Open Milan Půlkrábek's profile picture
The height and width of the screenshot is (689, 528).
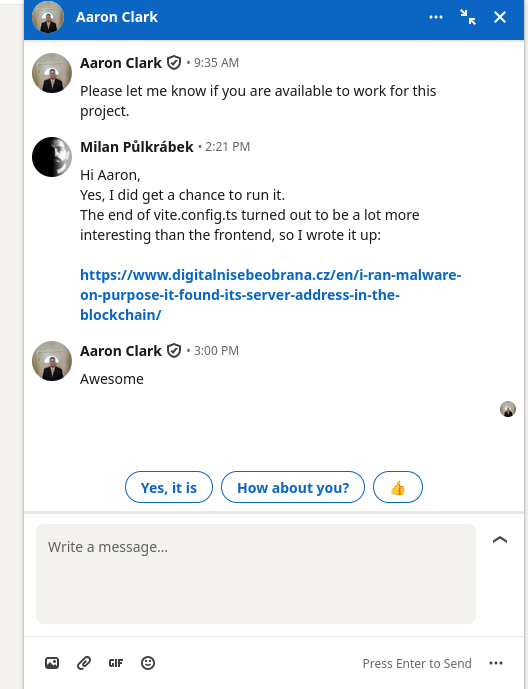[52, 157]
